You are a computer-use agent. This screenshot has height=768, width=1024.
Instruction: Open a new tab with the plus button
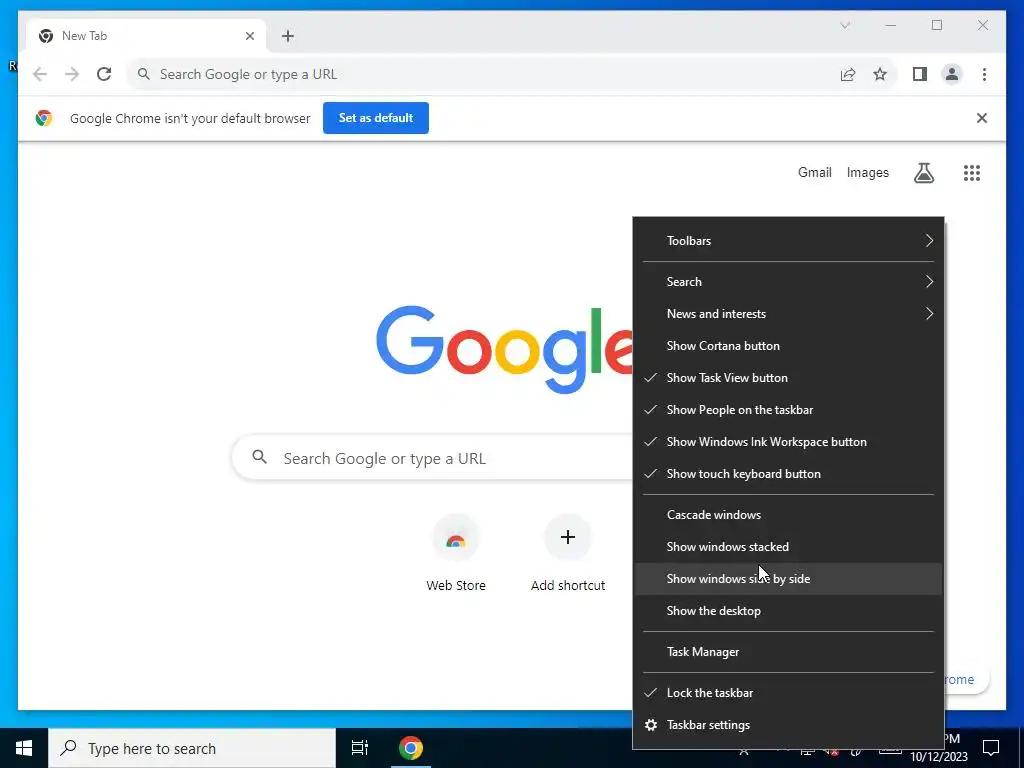pos(288,36)
